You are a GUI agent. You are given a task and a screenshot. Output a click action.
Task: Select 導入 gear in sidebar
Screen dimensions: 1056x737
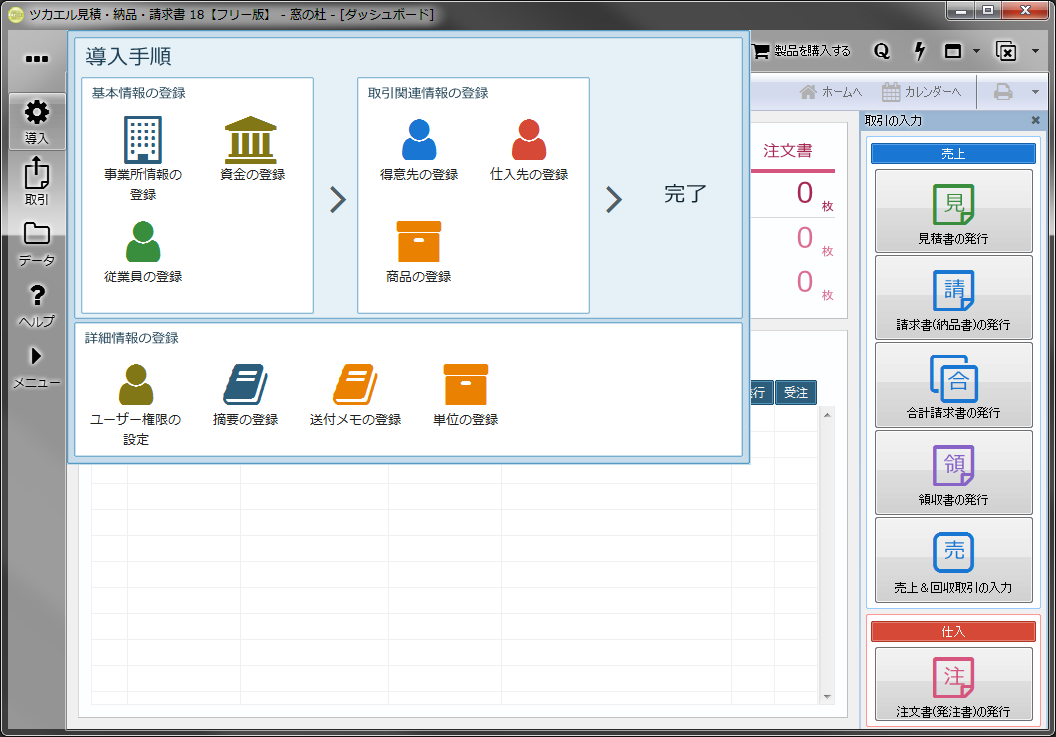pos(37,122)
